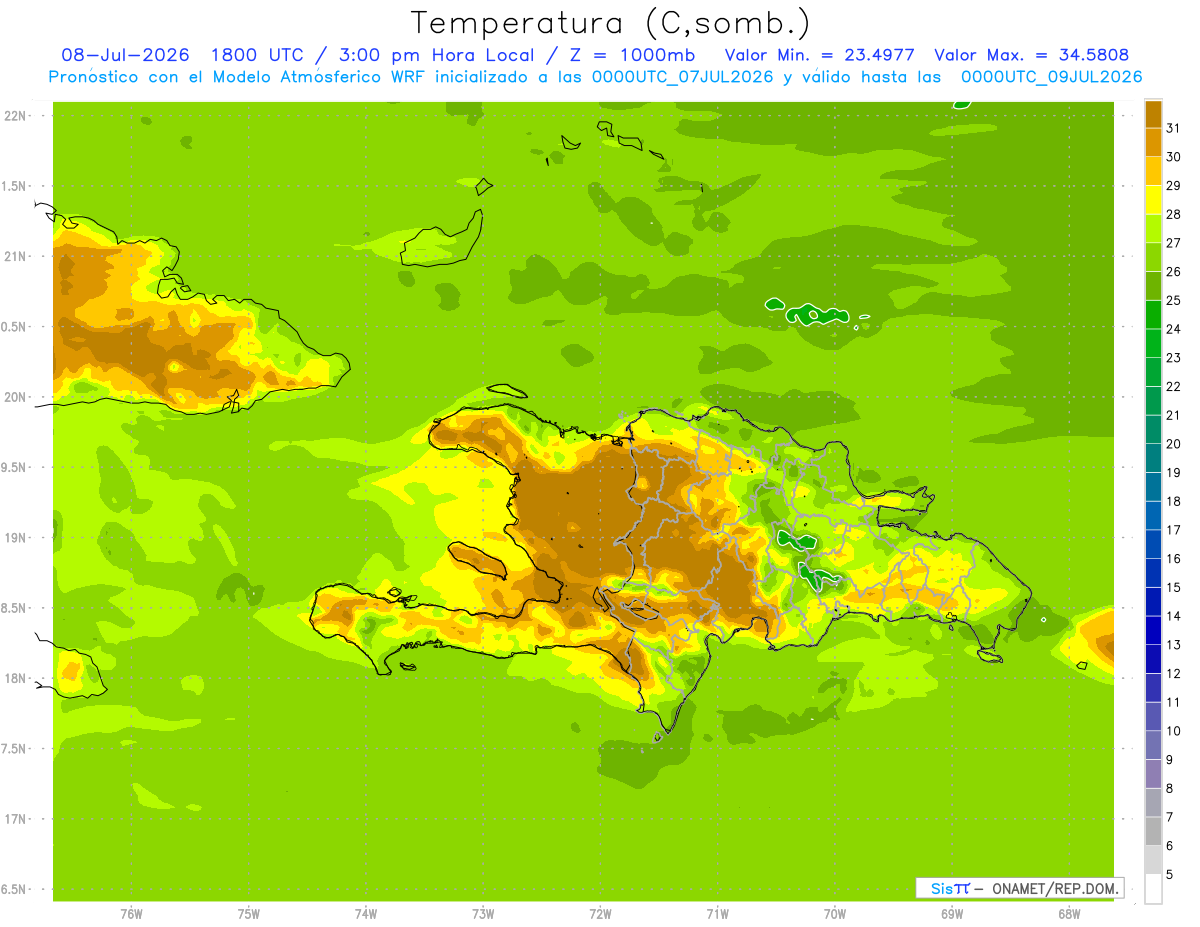Viewport: 1200px width, 927px height.
Task: Click the color bar segment between 29 and 30
Action: pyautogui.click(x=1153, y=171)
